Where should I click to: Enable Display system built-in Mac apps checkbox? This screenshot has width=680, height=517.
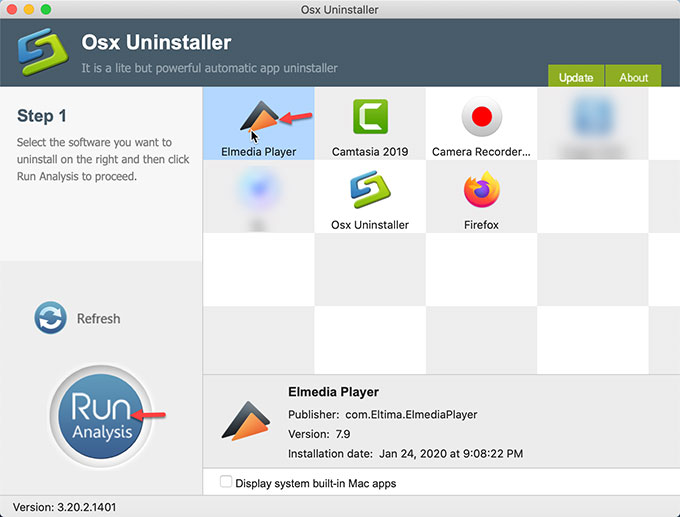(x=226, y=482)
